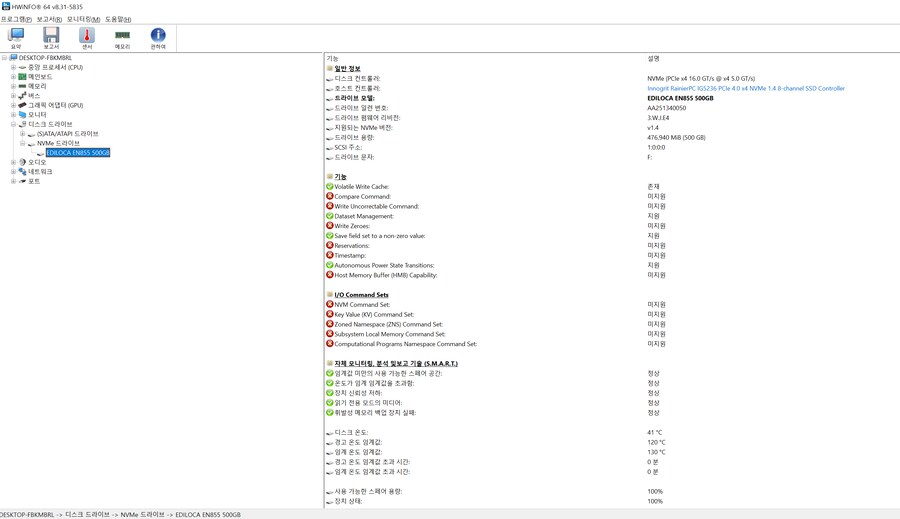Click the 메모리 RAM stick toolbar icon
This screenshot has height=519, width=900.
122,38
